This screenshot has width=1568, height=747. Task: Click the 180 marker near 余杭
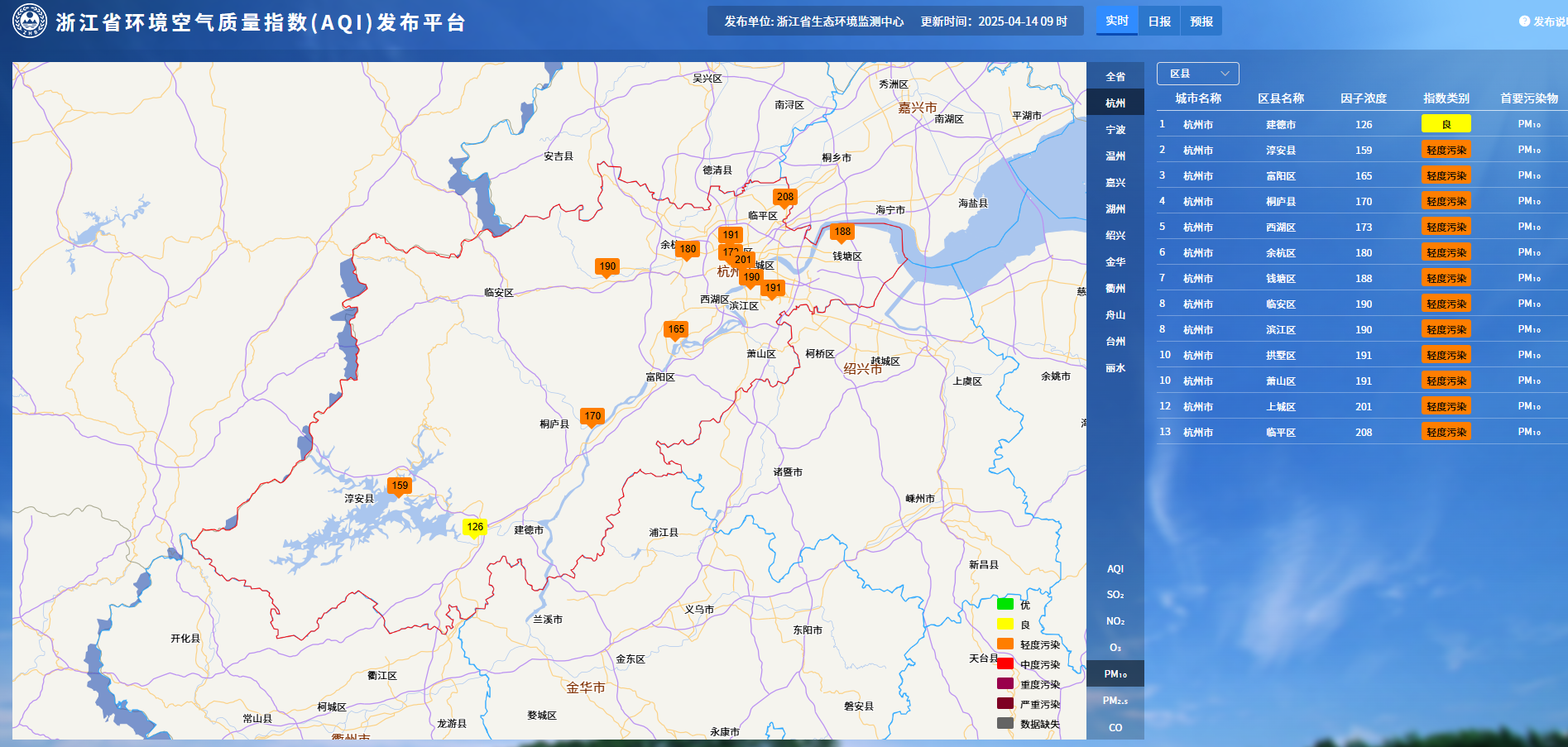pos(688,250)
